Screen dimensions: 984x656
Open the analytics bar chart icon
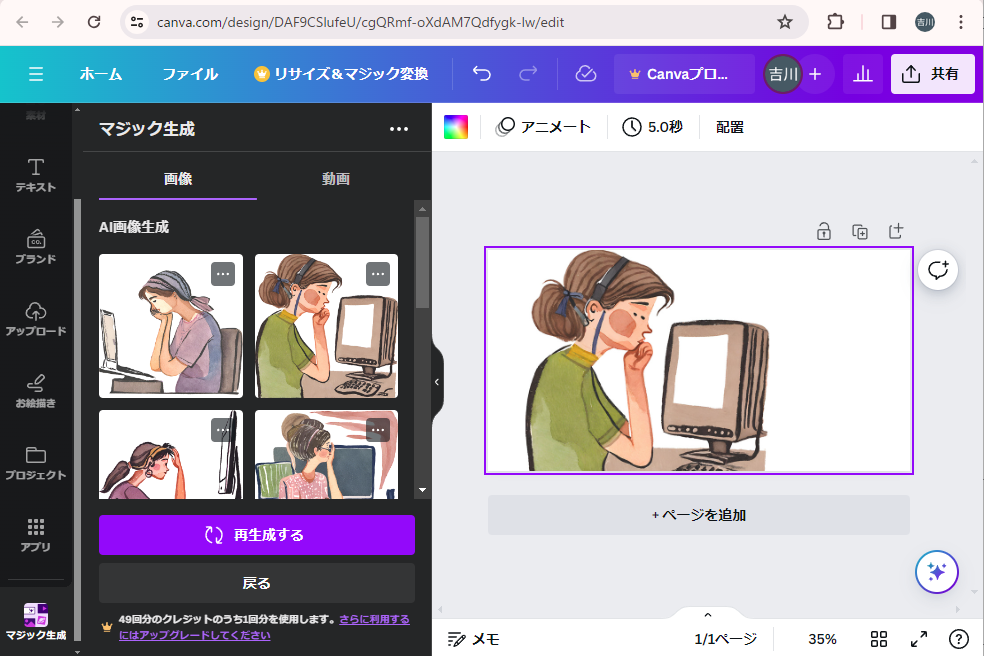pos(862,74)
